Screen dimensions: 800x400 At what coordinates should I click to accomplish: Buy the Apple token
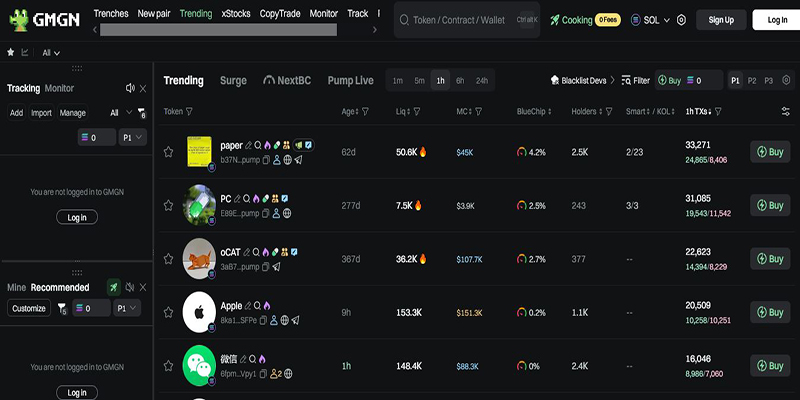click(x=770, y=312)
